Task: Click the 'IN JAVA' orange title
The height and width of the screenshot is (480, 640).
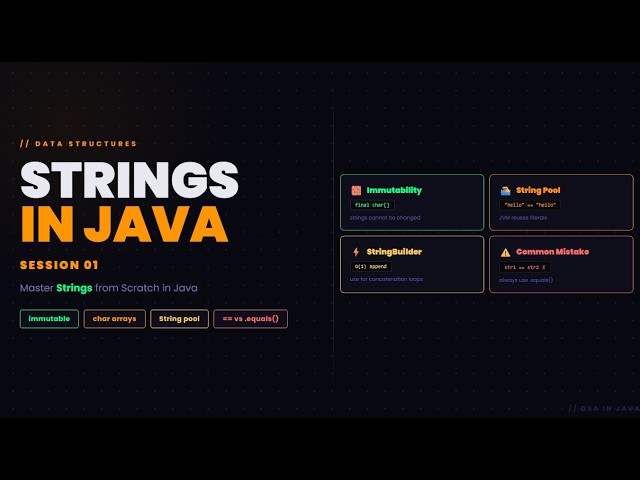Action: click(x=124, y=224)
